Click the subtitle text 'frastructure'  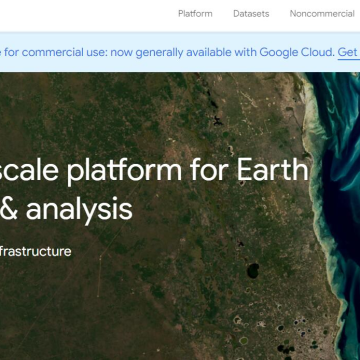pyautogui.click(x=35, y=251)
